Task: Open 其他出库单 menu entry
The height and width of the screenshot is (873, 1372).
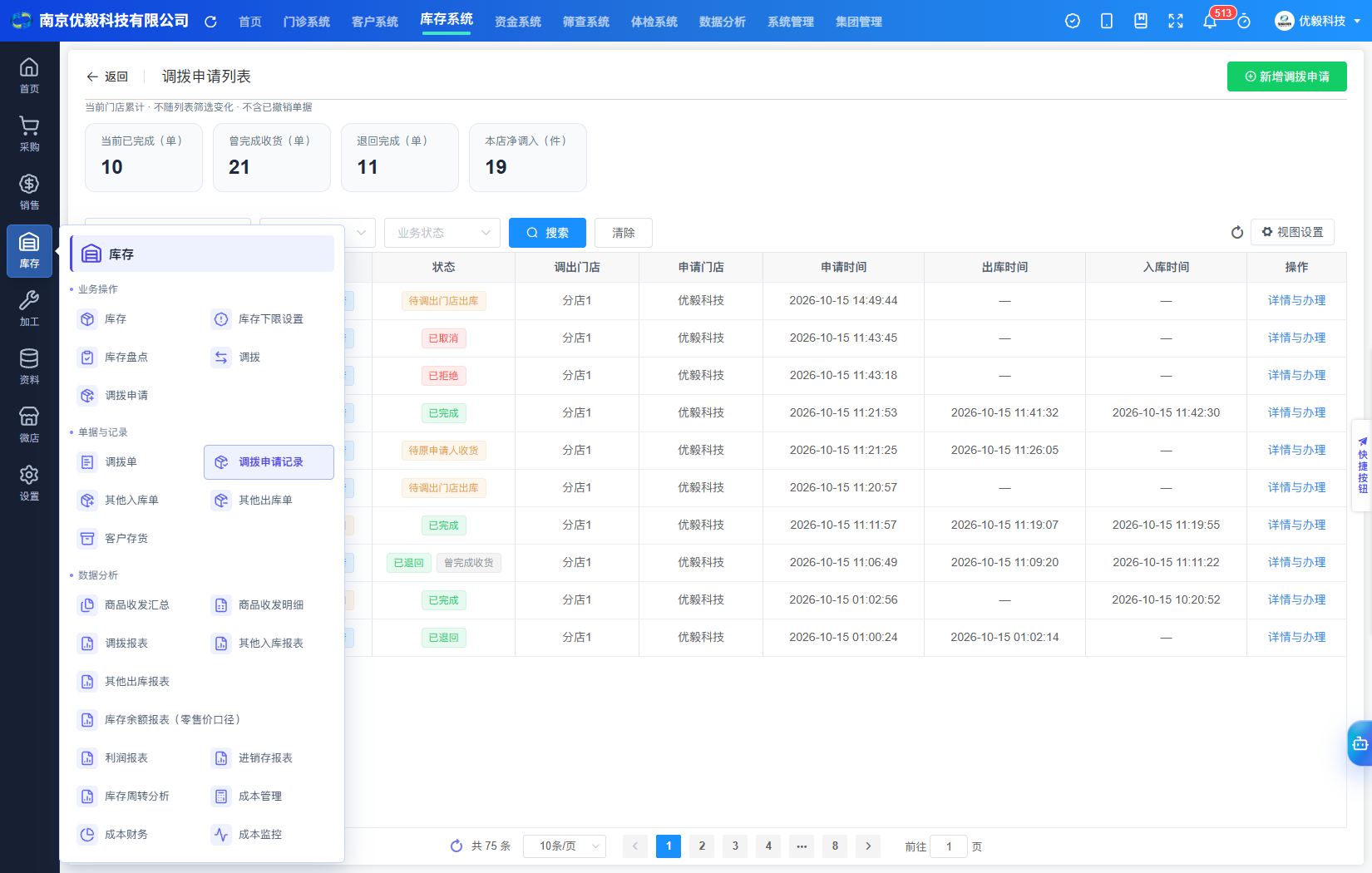Action: coord(269,501)
